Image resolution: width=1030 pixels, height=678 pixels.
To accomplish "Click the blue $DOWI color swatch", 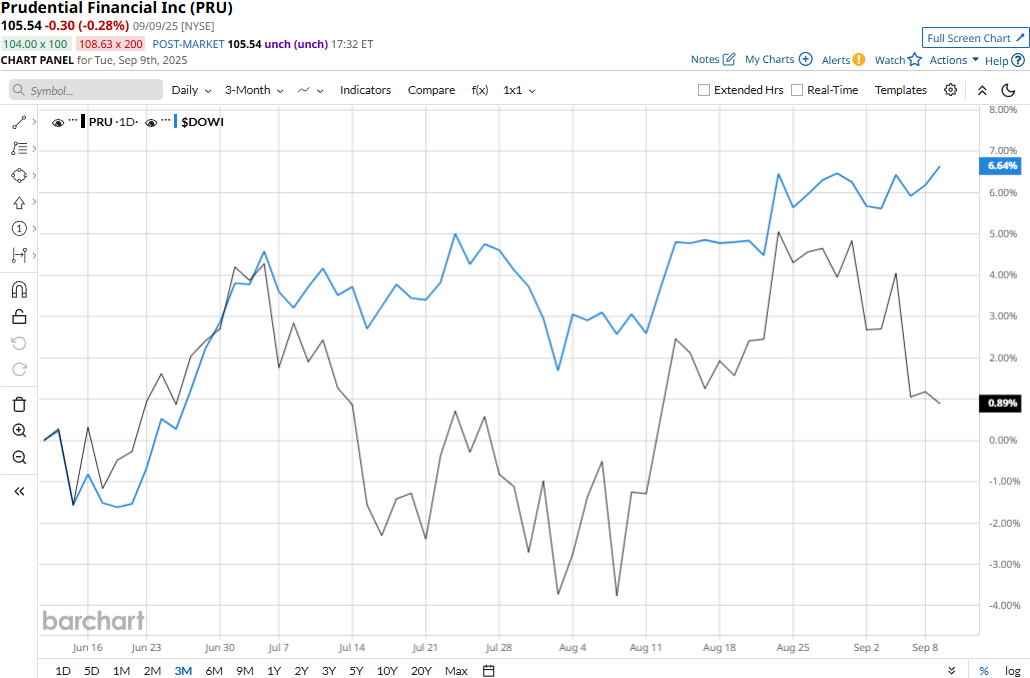I will coord(175,122).
